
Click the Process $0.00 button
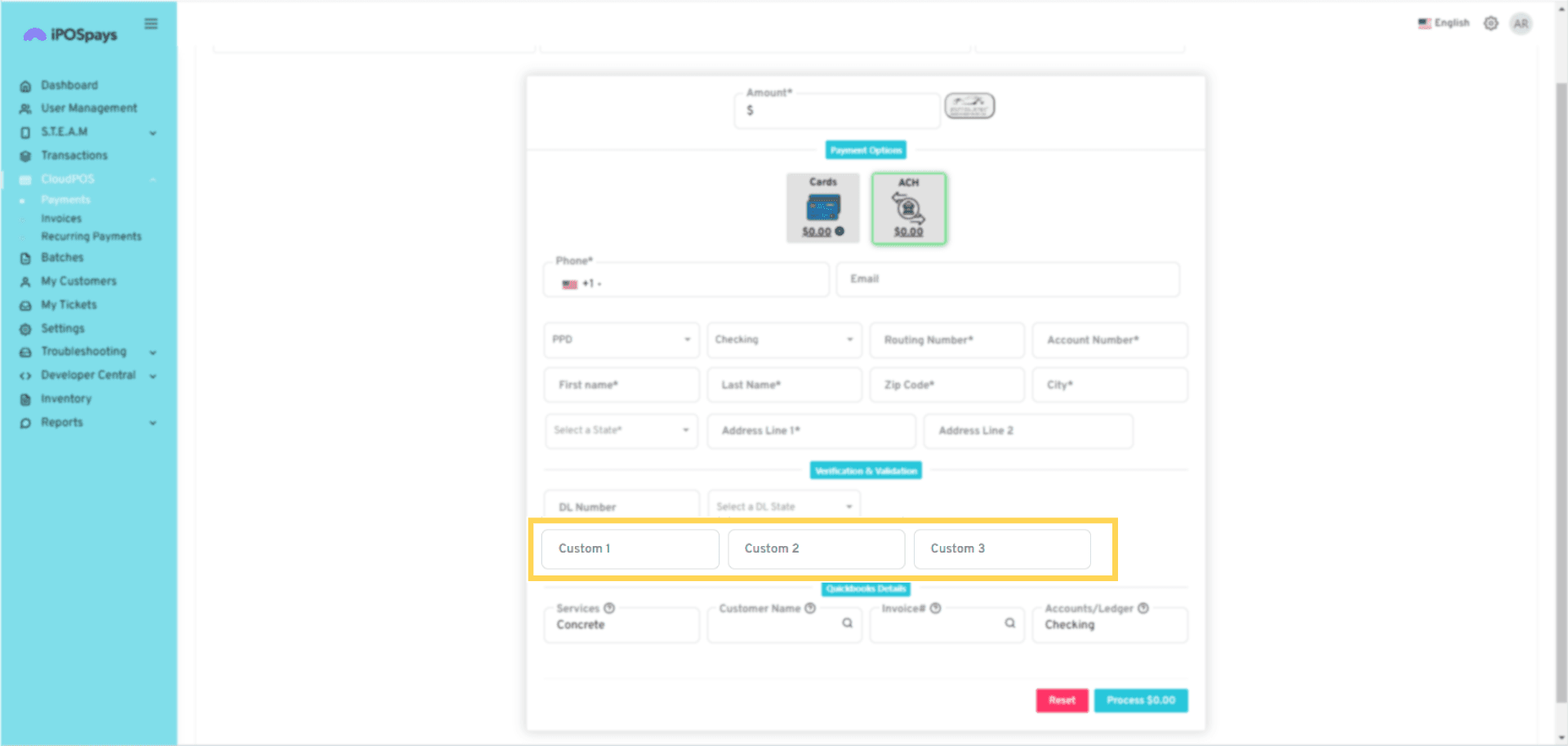[x=1140, y=700]
